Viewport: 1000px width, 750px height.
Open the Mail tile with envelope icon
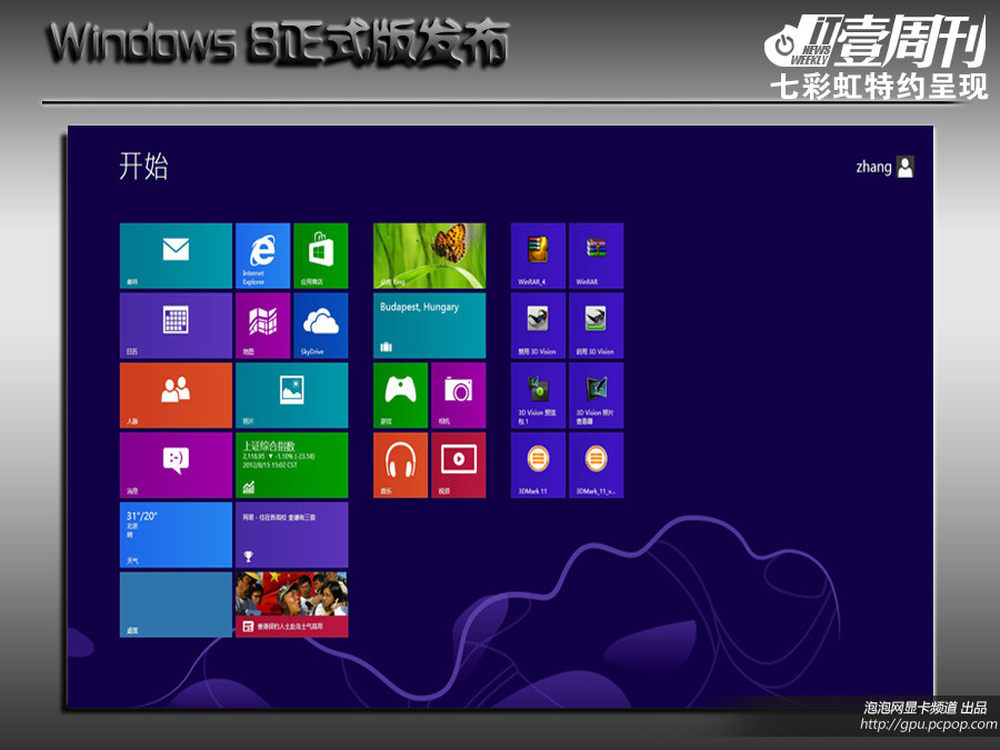pos(176,256)
